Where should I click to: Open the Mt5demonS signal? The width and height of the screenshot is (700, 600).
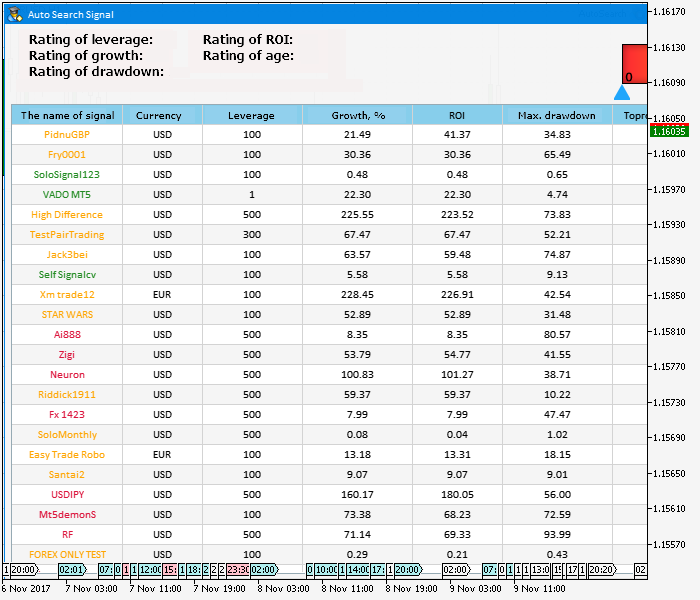pos(67,514)
